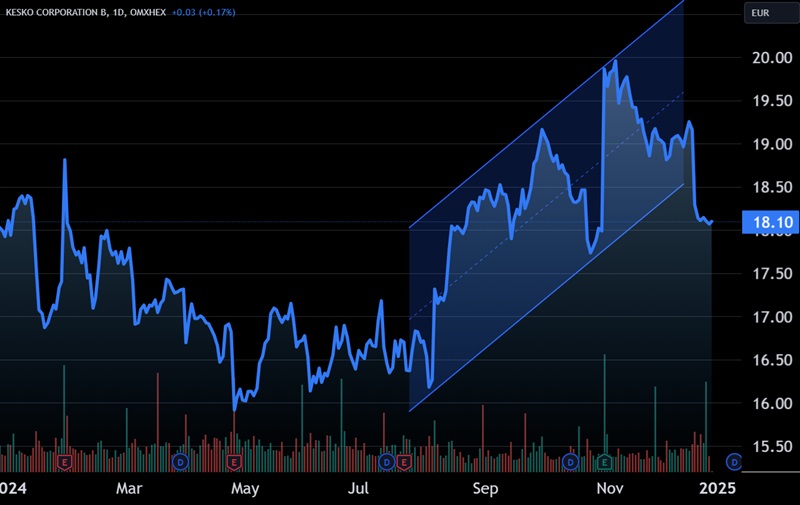Click the red earnings E marker near February
800x505 pixels.
click(65, 462)
